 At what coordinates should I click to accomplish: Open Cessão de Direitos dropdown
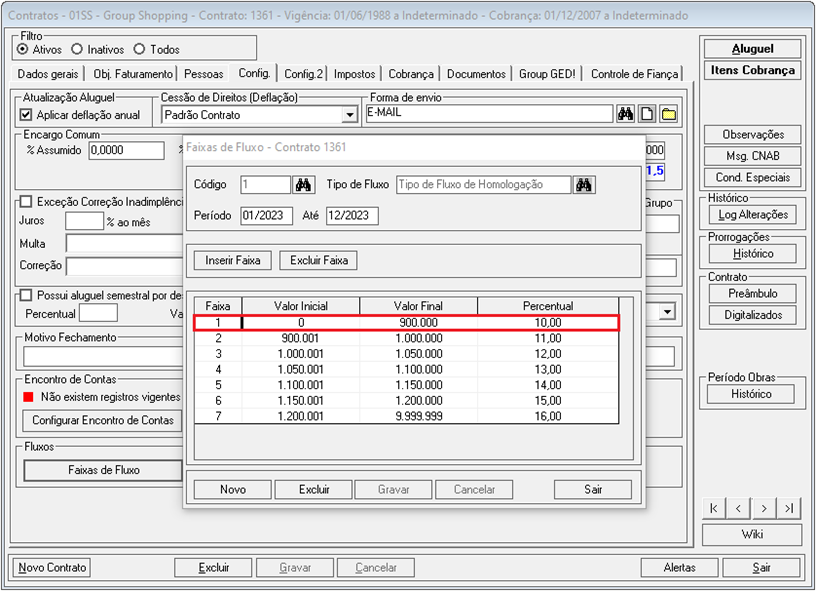(349, 116)
